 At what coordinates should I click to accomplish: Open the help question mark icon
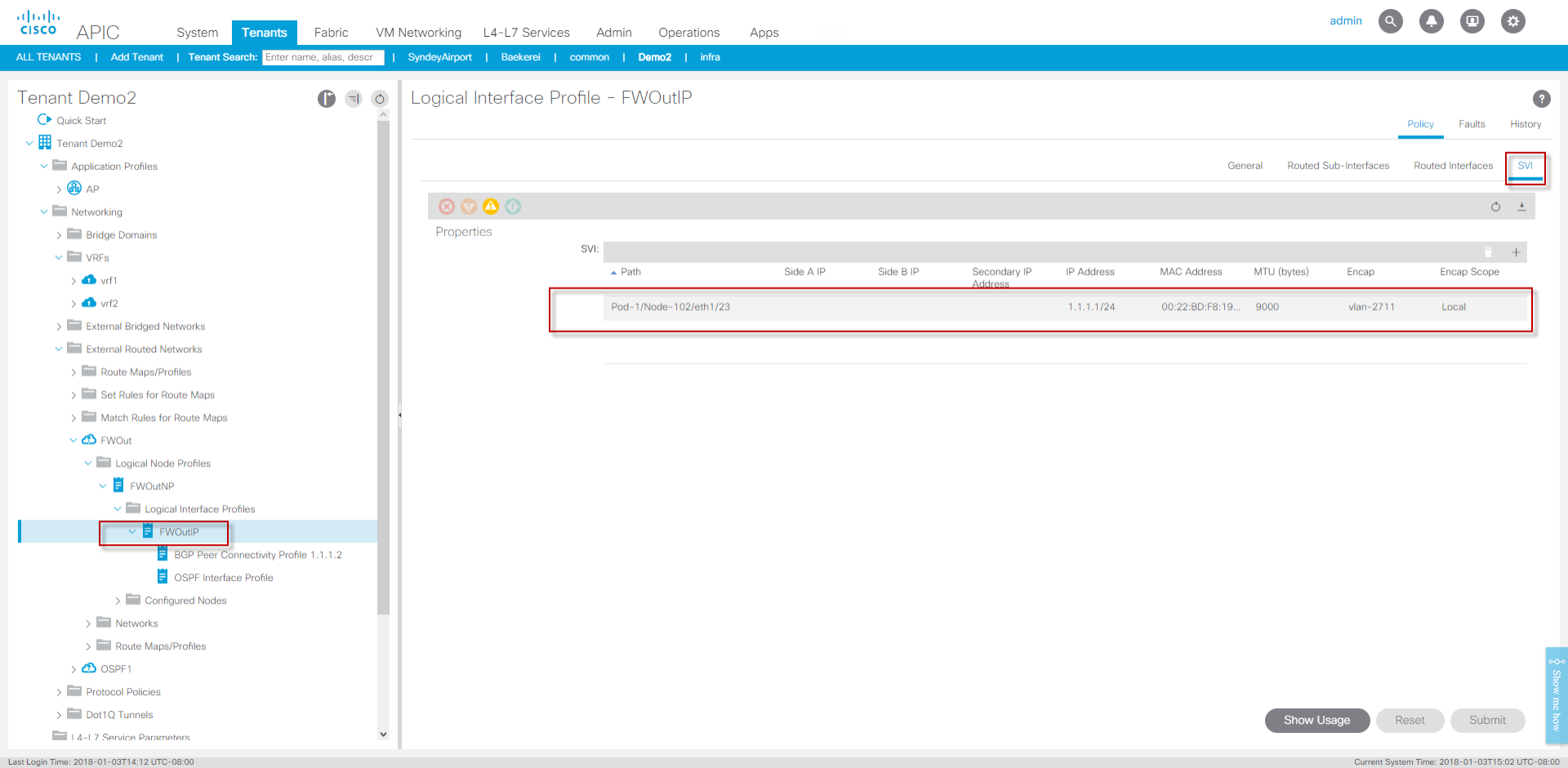(1541, 99)
